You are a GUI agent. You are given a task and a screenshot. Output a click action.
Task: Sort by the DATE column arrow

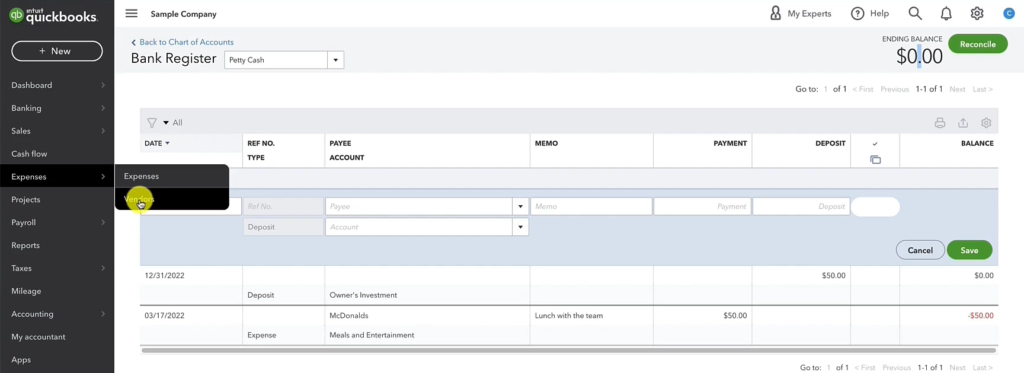pos(167,143)
